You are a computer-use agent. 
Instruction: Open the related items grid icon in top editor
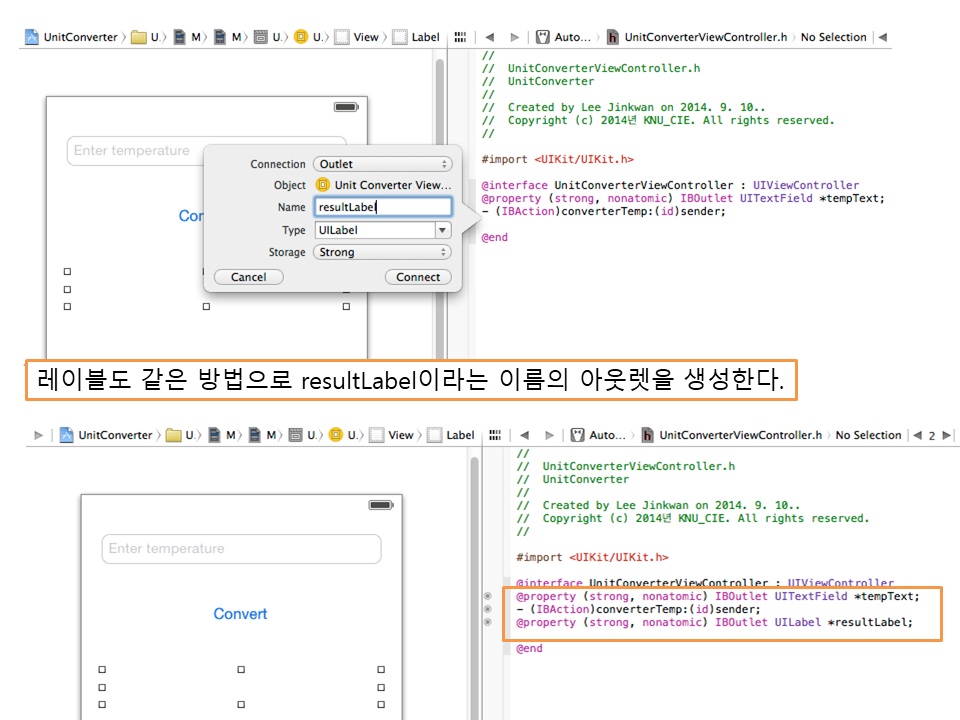tap(460, 37)
